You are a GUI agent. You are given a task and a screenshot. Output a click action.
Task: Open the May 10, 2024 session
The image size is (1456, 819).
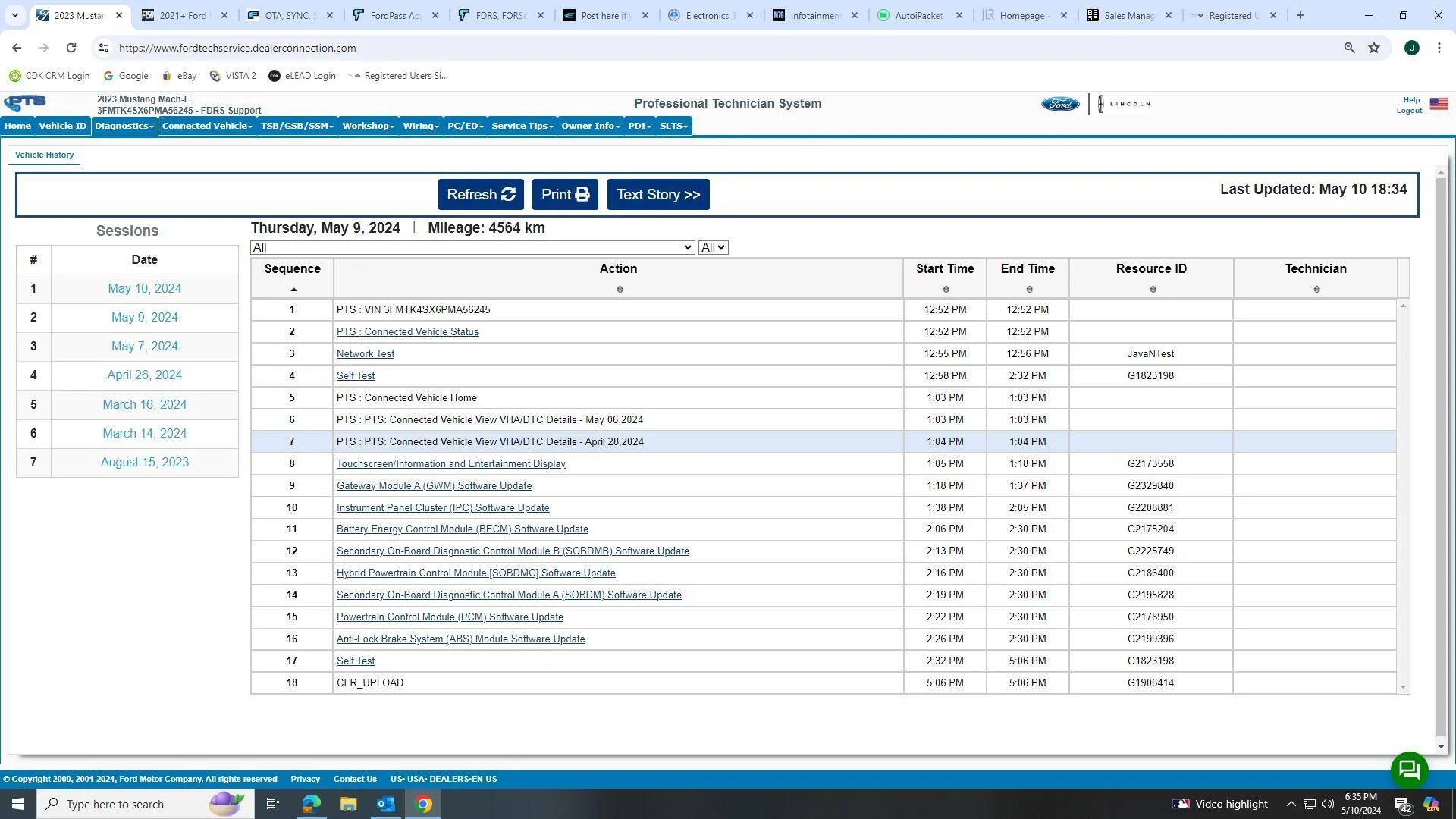pyautogui.click(x=145, y=289)
